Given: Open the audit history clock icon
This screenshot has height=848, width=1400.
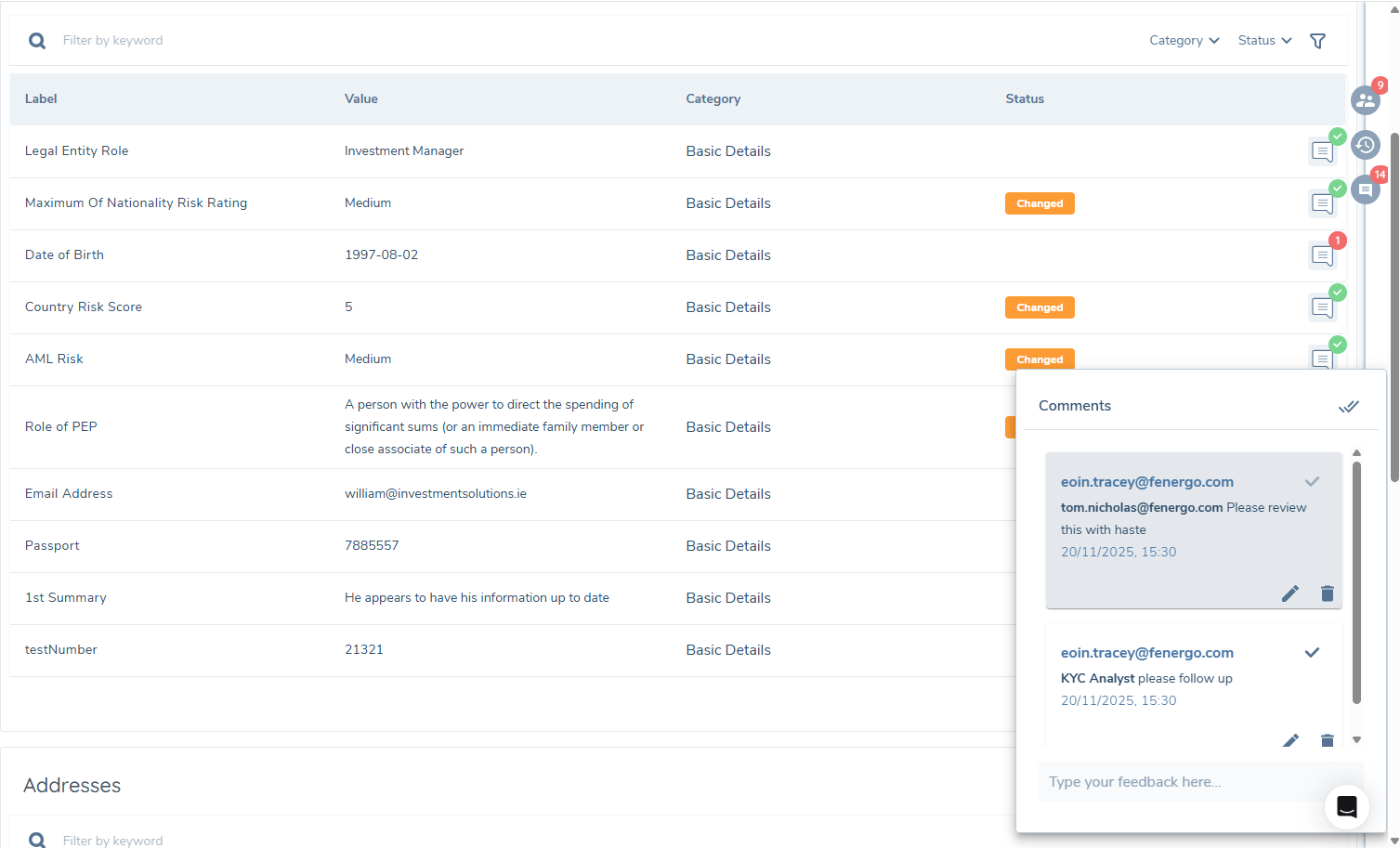Looking at the screenshot, I should click(x=1365, y=145).
